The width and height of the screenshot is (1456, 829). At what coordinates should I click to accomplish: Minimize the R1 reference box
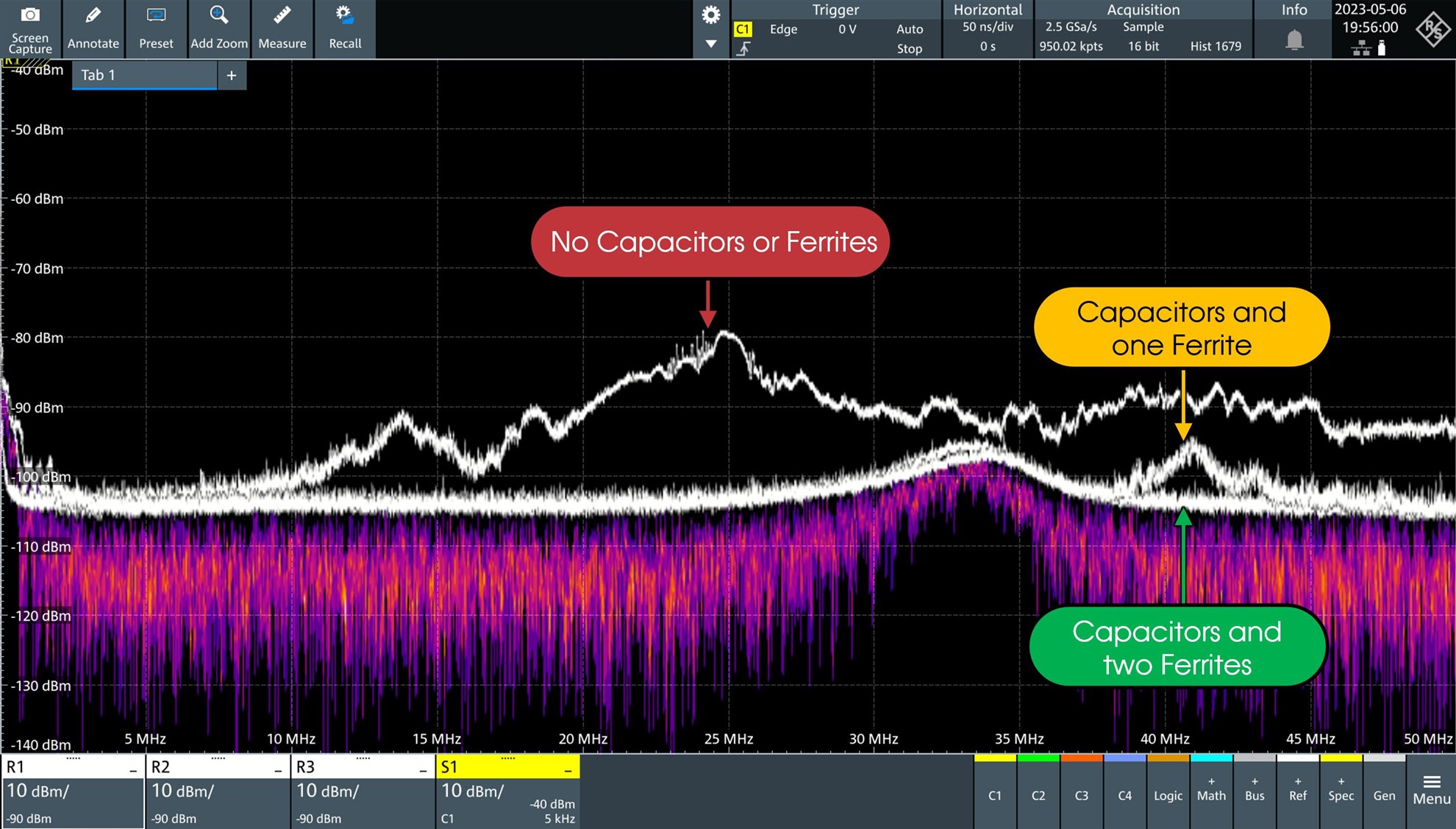133,769
